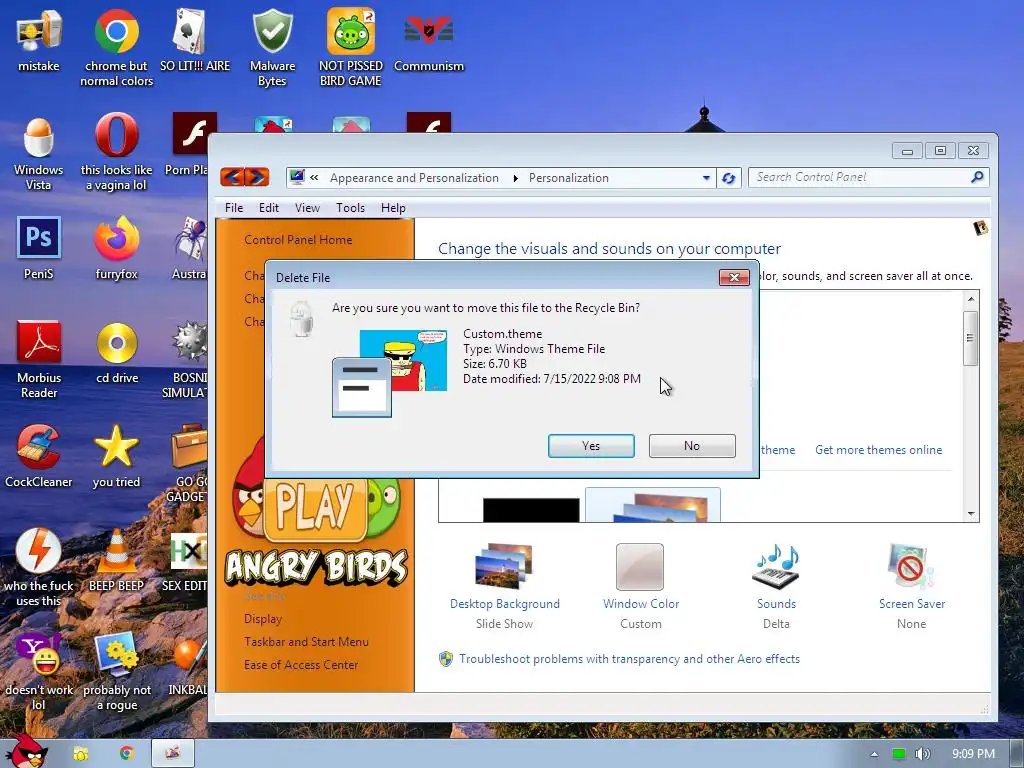Open 'chrome but normal colors' desktop icon
Viewport: 1024px width, 768px height.
(x=116, y=47)
